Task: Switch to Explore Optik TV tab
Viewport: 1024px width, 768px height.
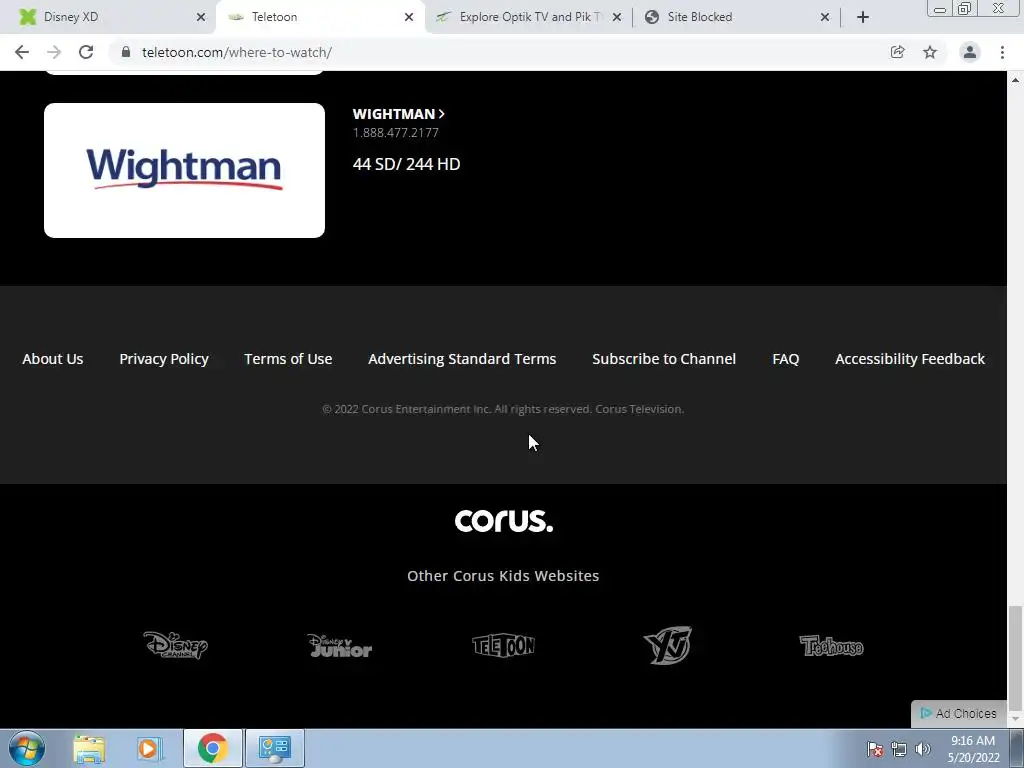Action: click(x=529, y=17)
